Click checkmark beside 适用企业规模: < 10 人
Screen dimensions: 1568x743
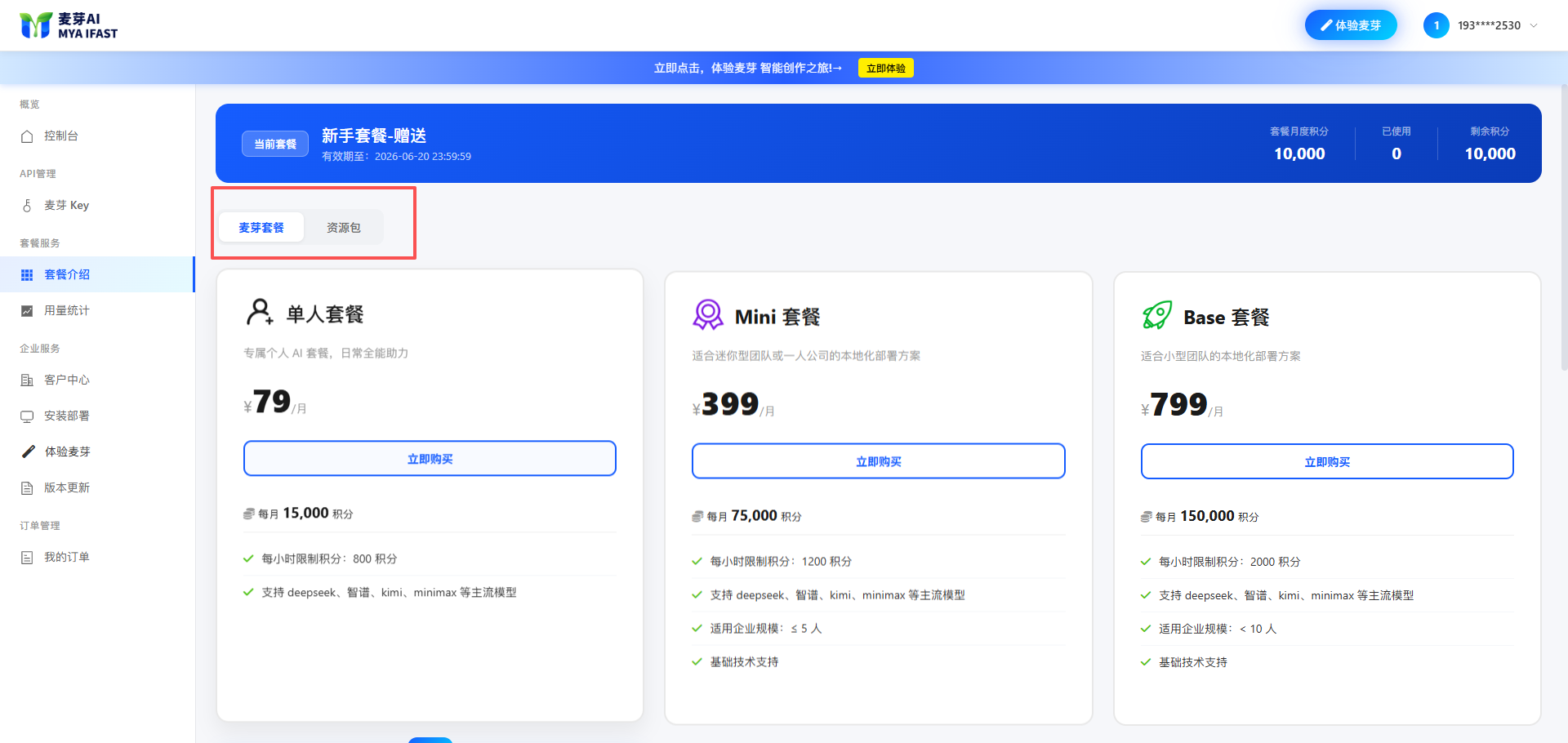pyautogui.click(x=1146, y=629)
